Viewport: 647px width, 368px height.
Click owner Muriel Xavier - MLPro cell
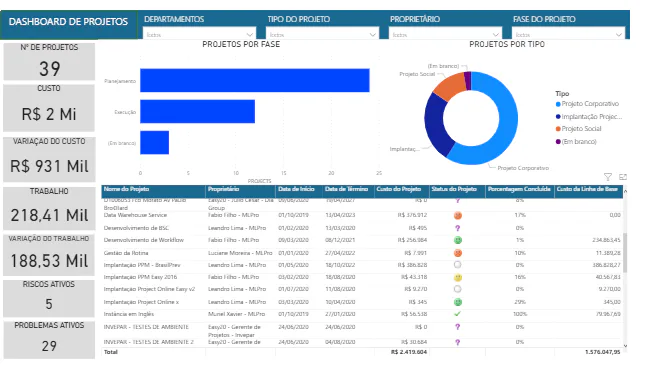(x=236, y=314)
